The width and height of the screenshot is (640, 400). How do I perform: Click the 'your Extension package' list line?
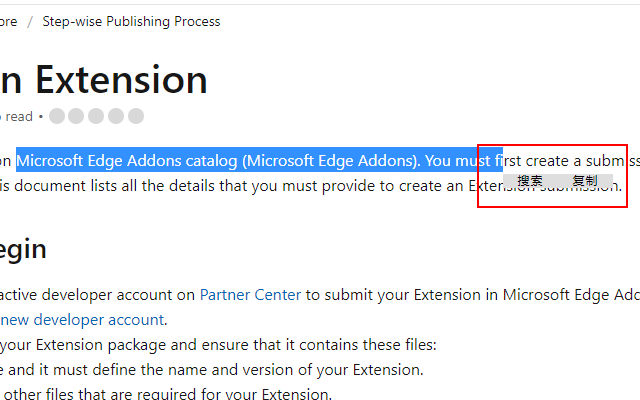point(220,345)
